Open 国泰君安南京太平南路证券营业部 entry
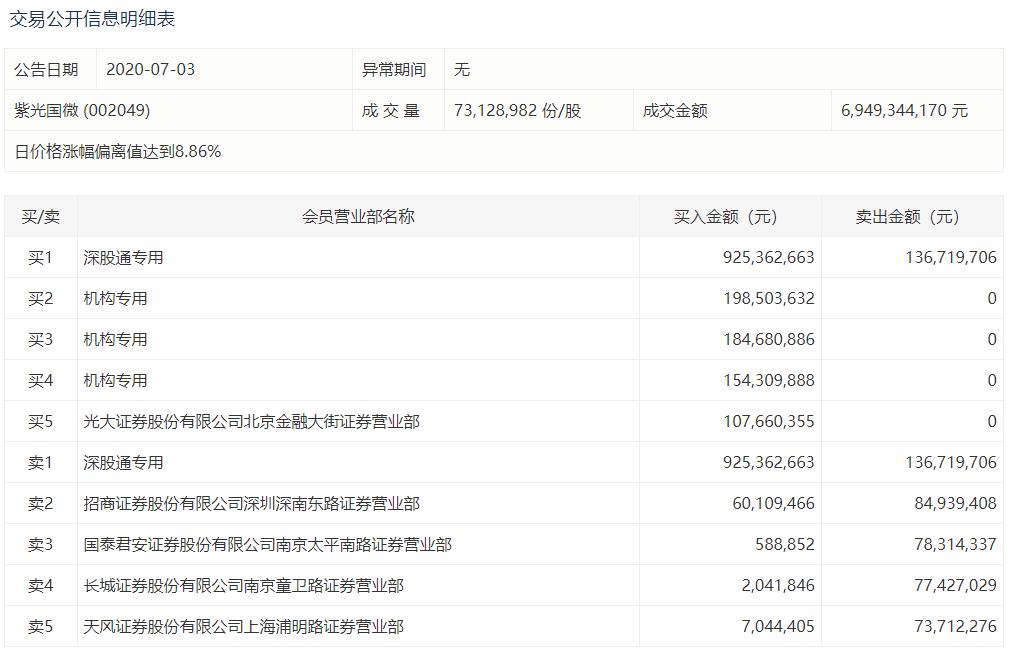Screen dimensions: 1012x655 [267, 545]
